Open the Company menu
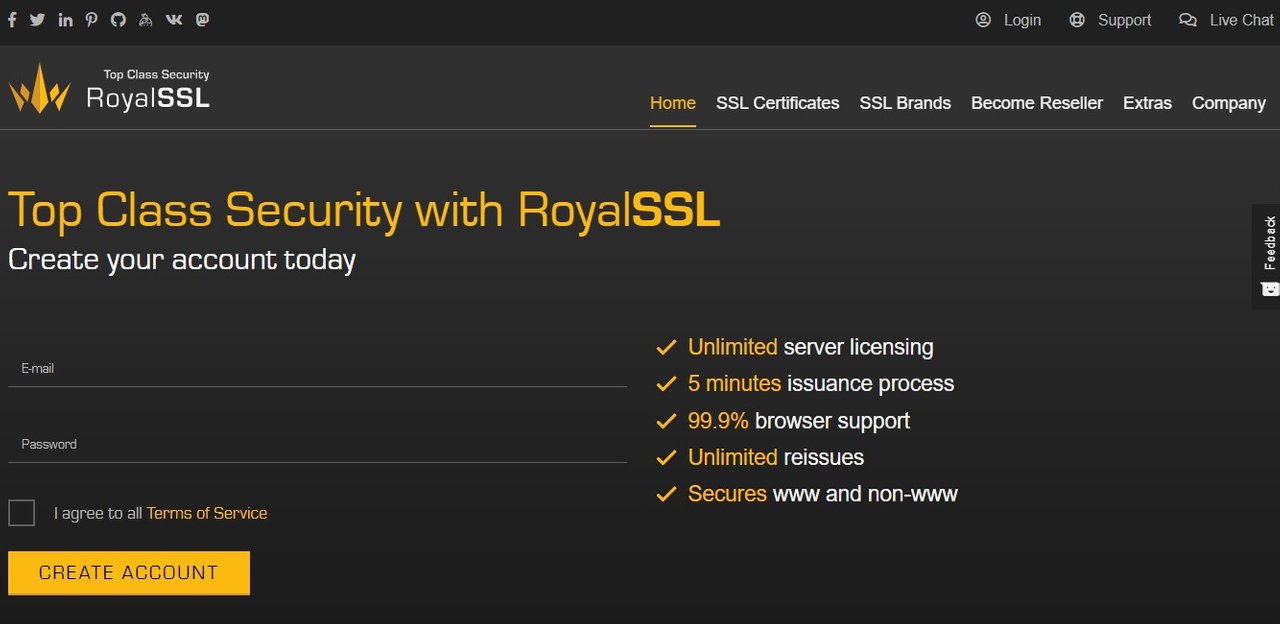Screen dimensions: 1280x624 (1229, 103)
